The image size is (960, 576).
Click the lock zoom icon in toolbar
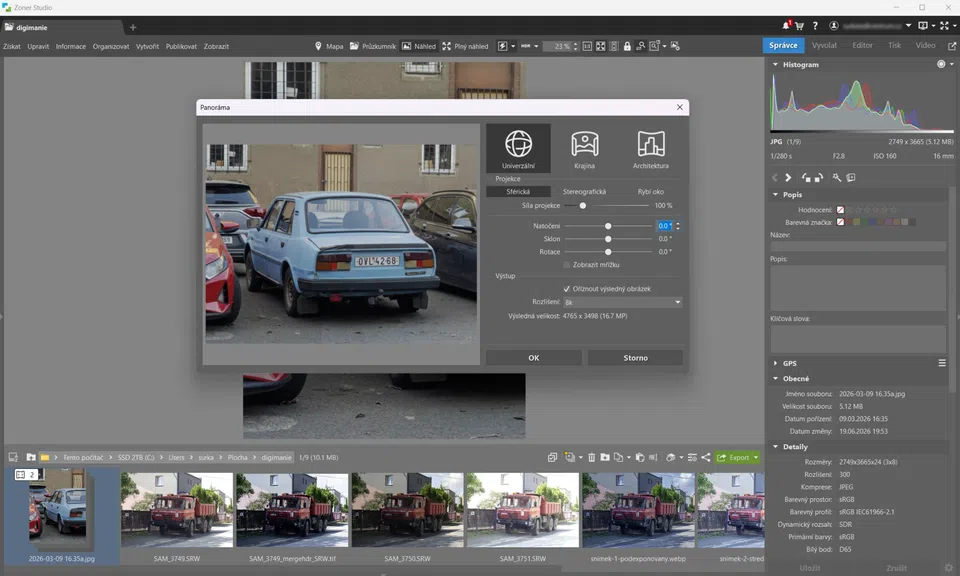coord(627,46)
